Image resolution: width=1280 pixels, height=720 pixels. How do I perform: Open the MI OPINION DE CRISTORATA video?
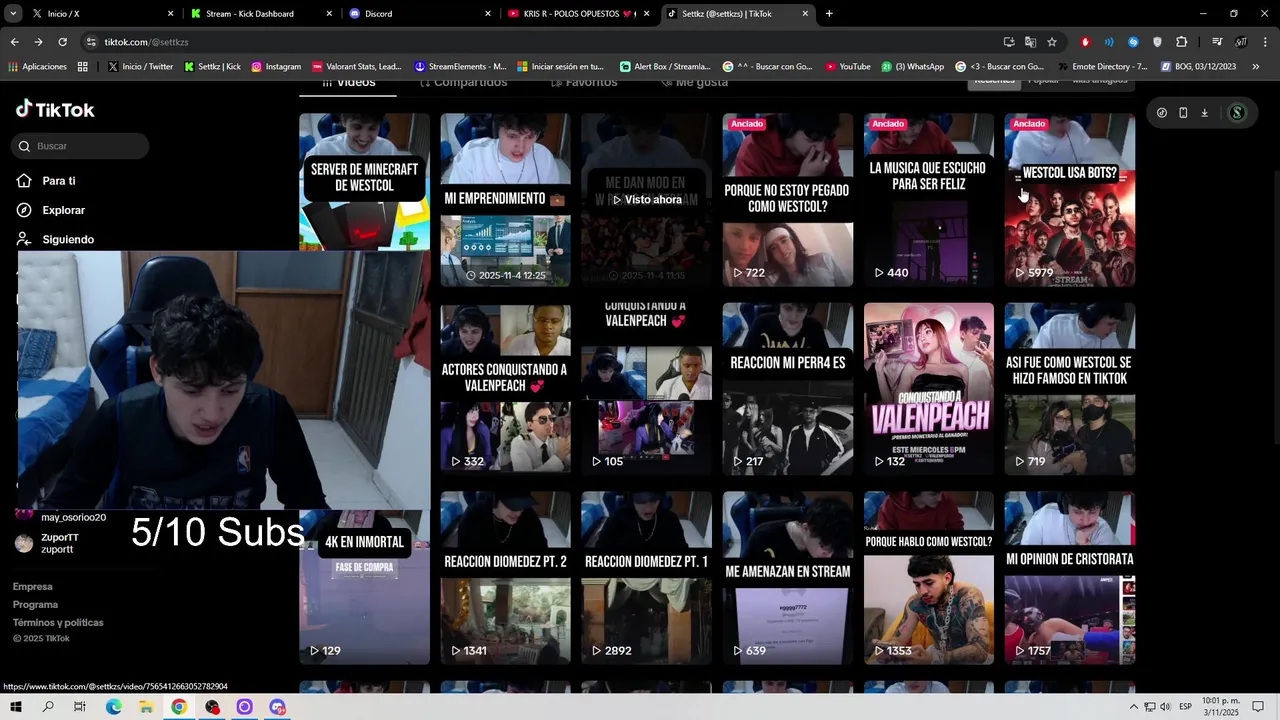pyautogui.click(x=1070, y=578)
